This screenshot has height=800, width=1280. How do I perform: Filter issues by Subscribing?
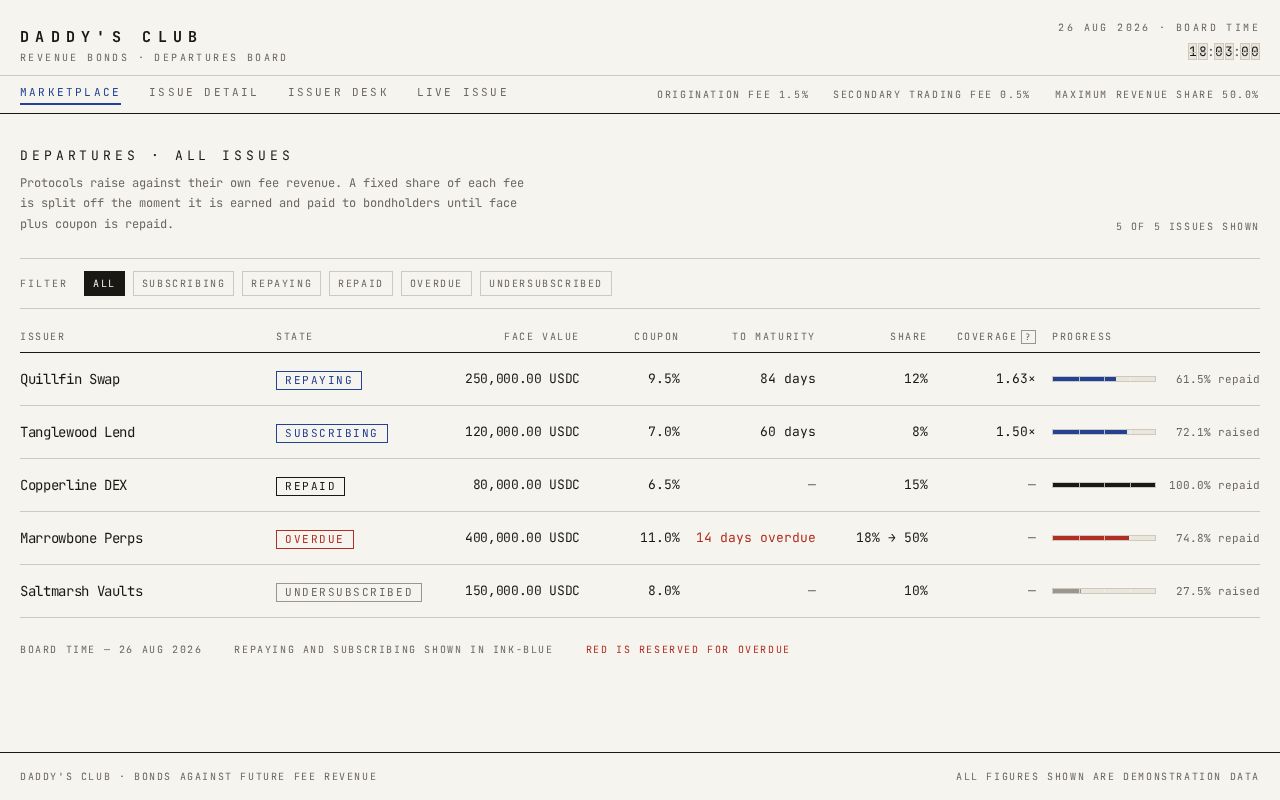point(183,284)
